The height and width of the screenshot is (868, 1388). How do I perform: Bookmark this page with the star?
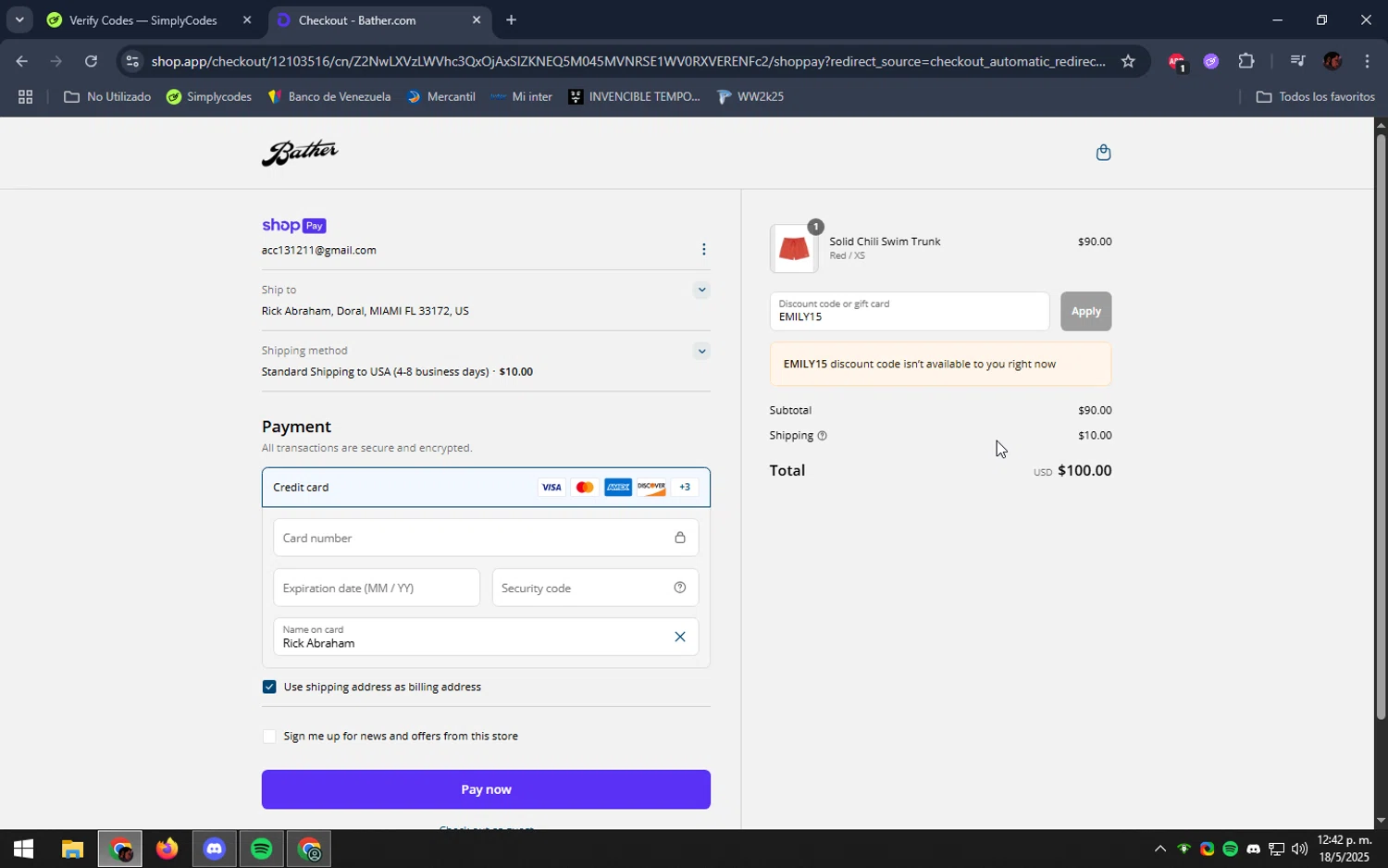(1127, 62)
